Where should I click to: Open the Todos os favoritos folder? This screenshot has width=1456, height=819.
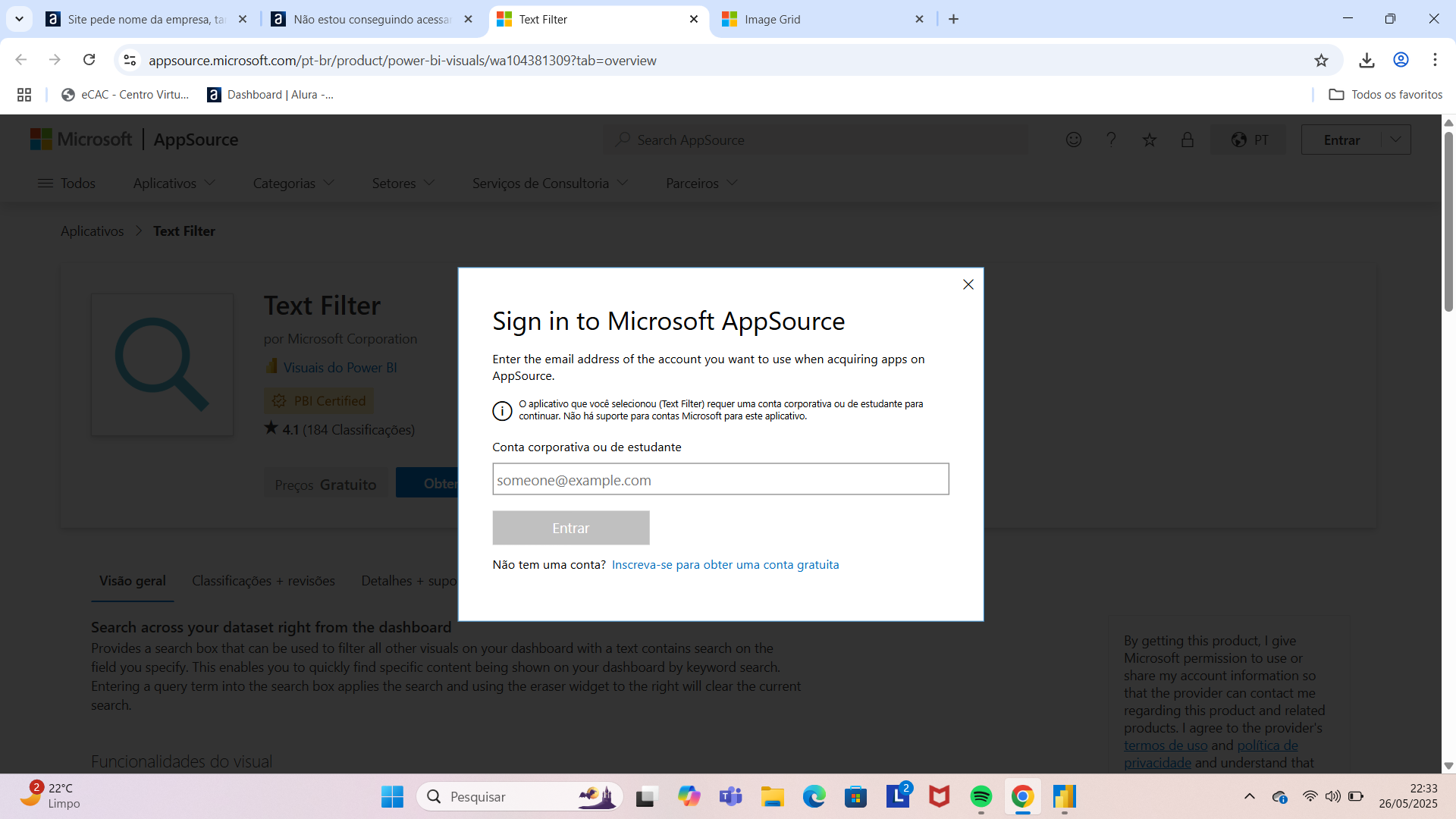(1385, 95)
